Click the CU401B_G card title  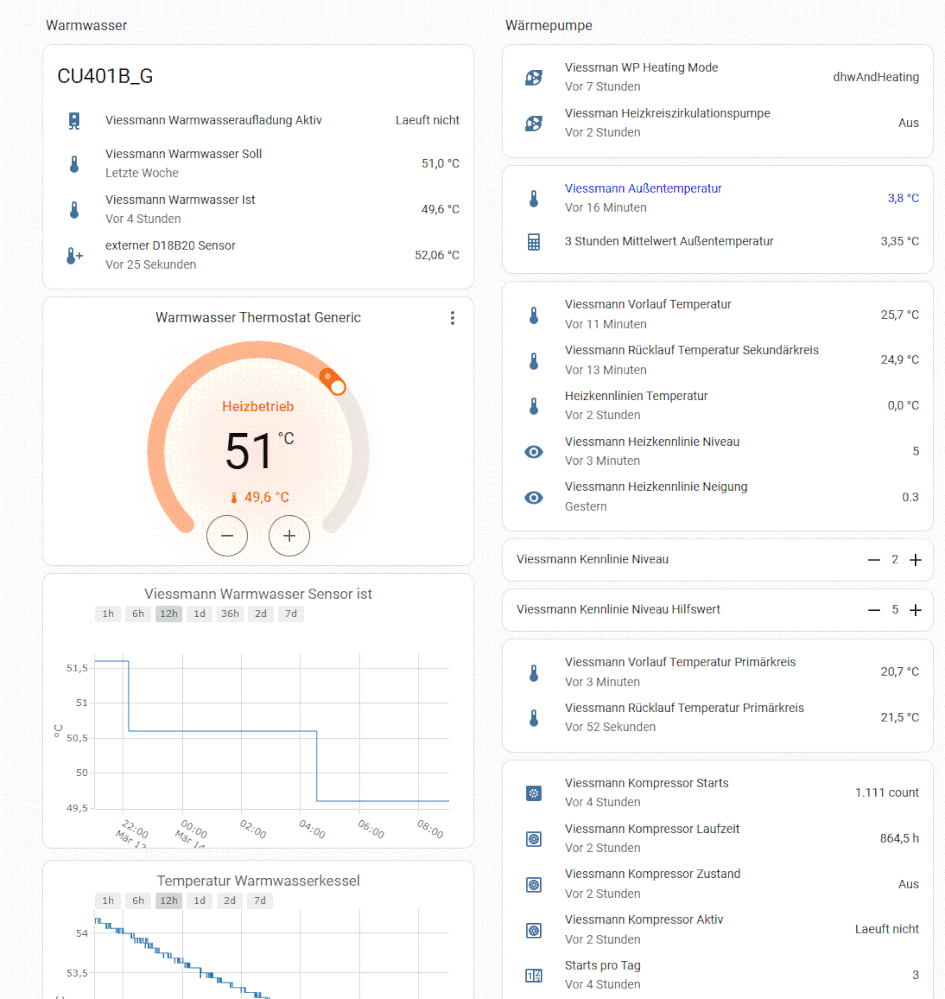coord(105,76)
